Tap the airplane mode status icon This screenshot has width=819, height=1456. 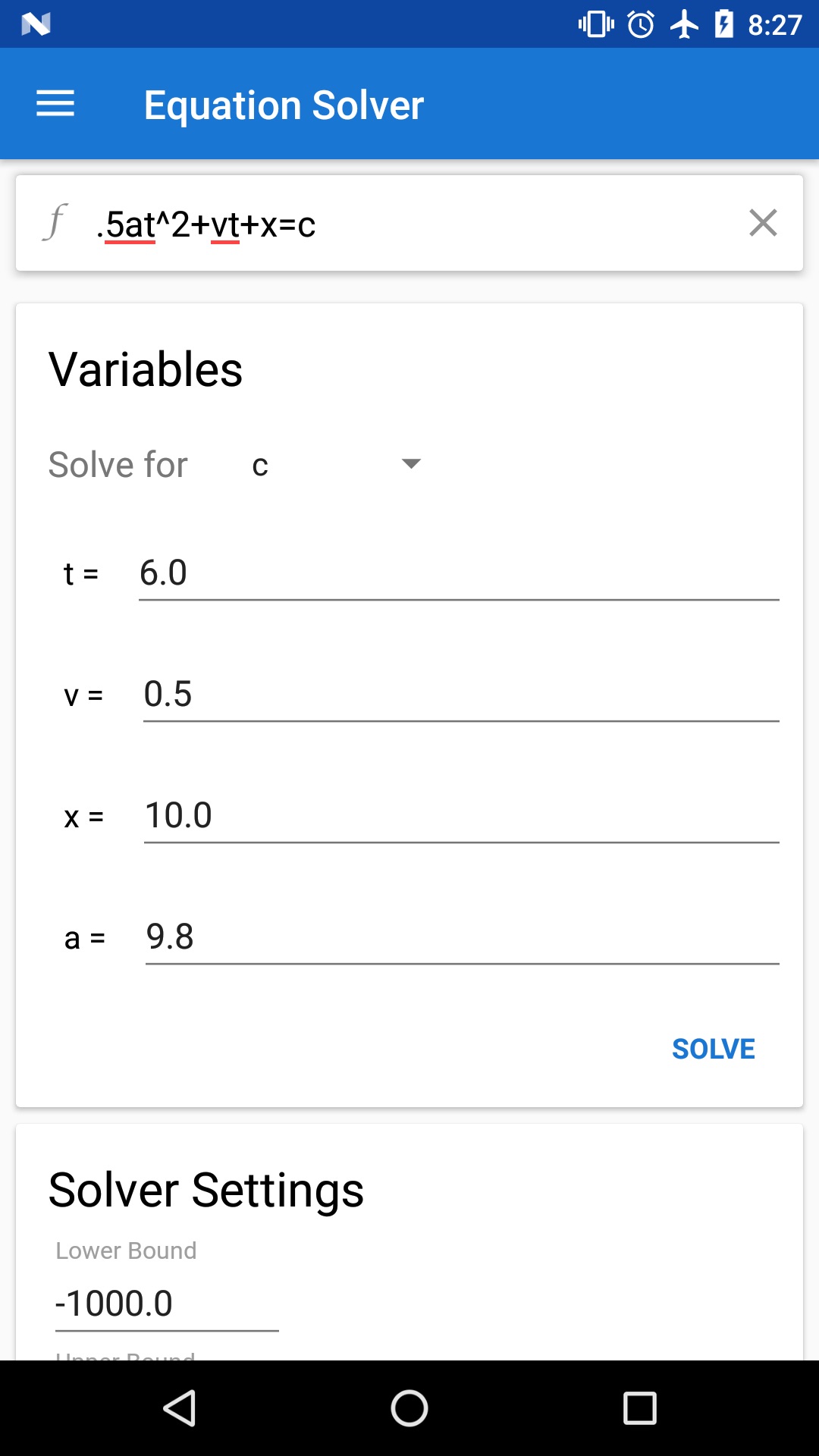(x=684, y=24)
